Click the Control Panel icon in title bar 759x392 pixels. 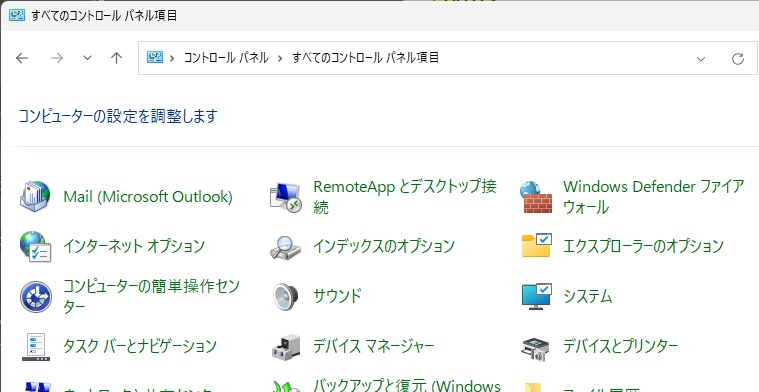(x=17, y=15)
